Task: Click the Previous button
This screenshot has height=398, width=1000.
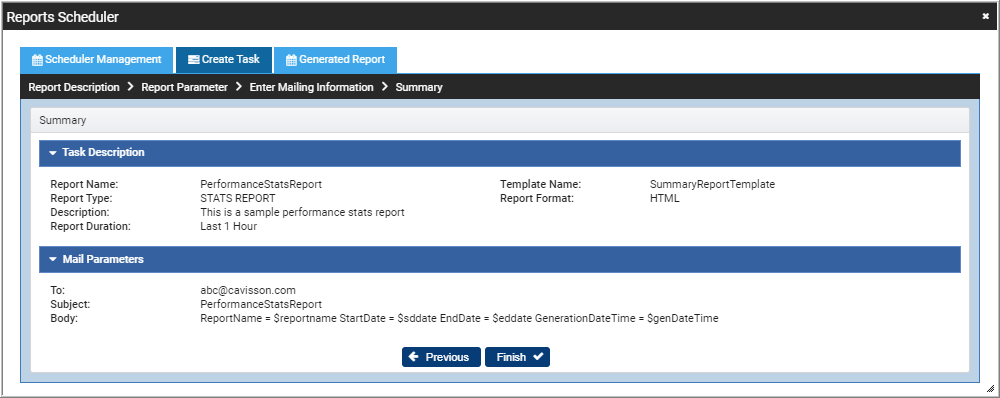Action: click(441, 357)
